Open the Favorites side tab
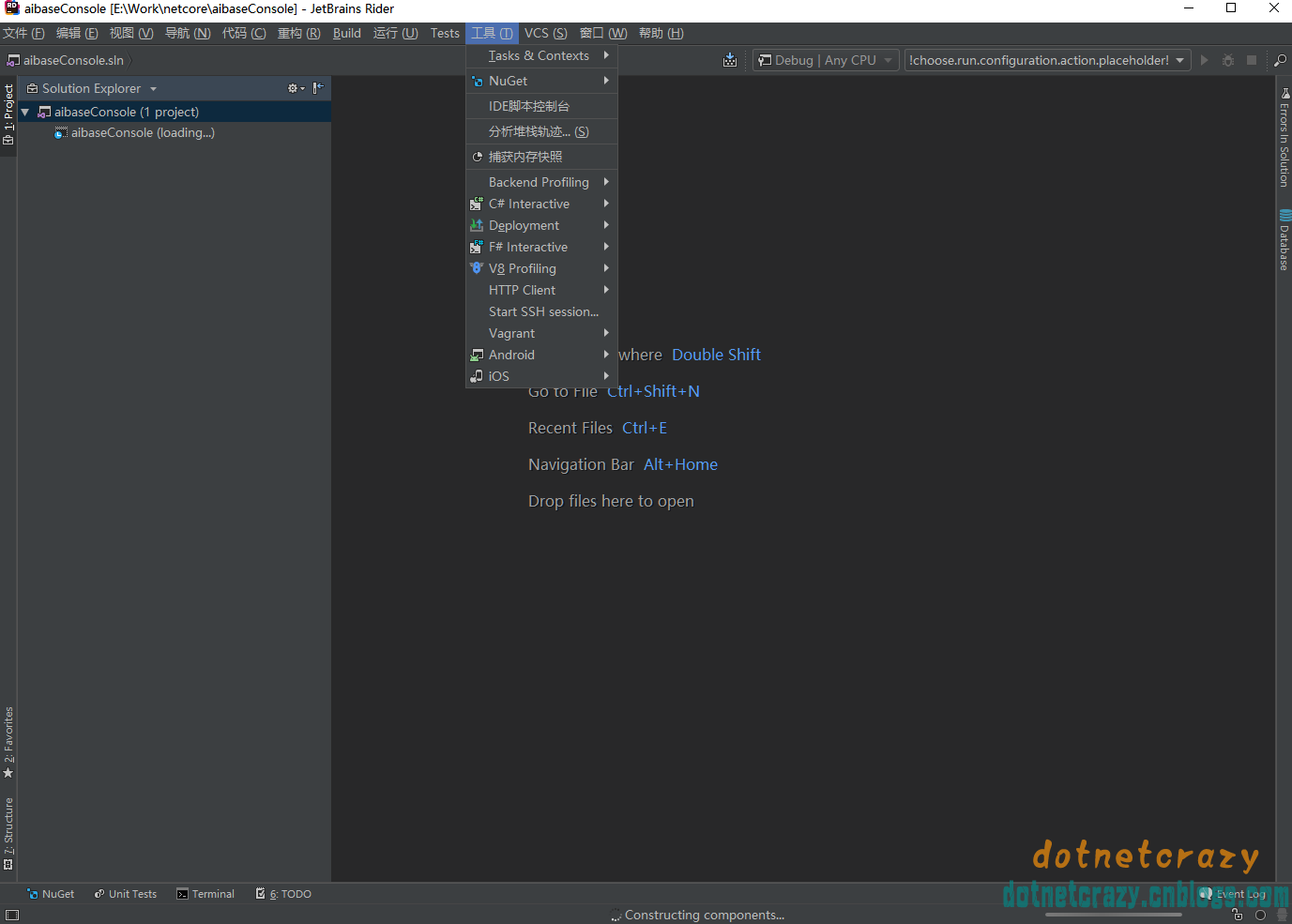 [8, 742]
